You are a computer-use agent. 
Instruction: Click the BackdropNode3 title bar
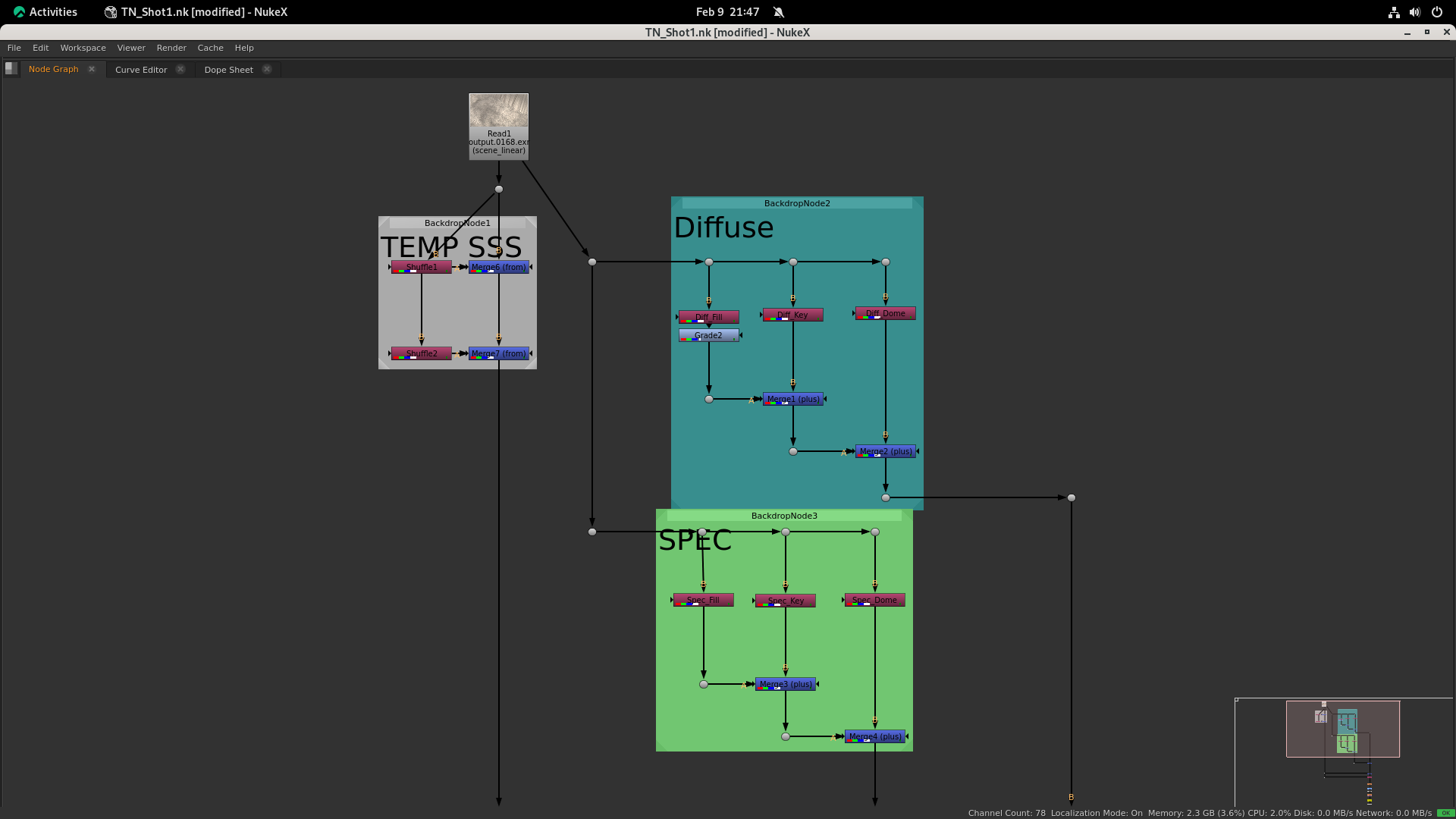(784, 516)
